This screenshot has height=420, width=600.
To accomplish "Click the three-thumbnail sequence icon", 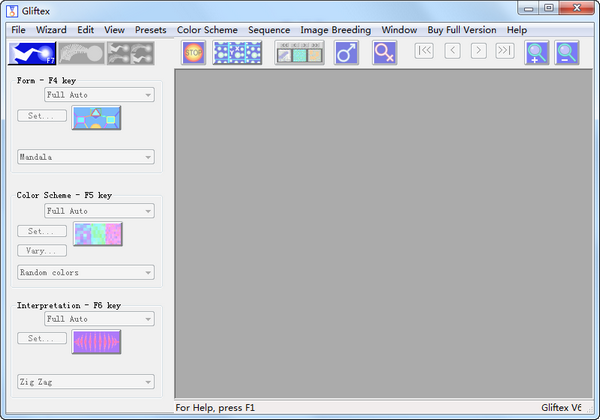I will (x=299, y=53).
